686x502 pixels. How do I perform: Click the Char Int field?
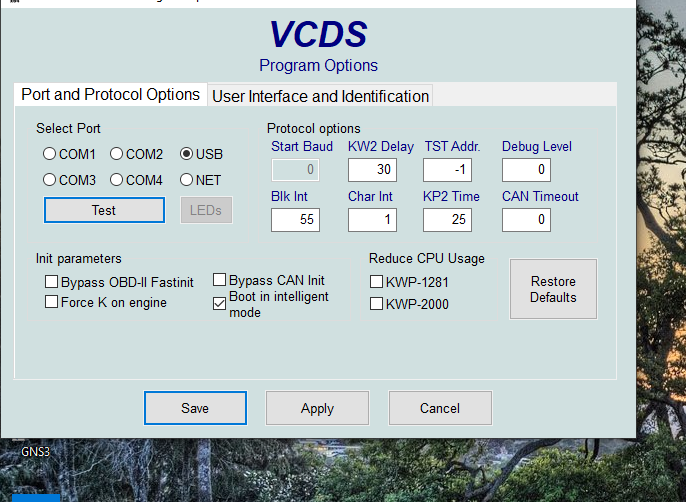point(372,220)
